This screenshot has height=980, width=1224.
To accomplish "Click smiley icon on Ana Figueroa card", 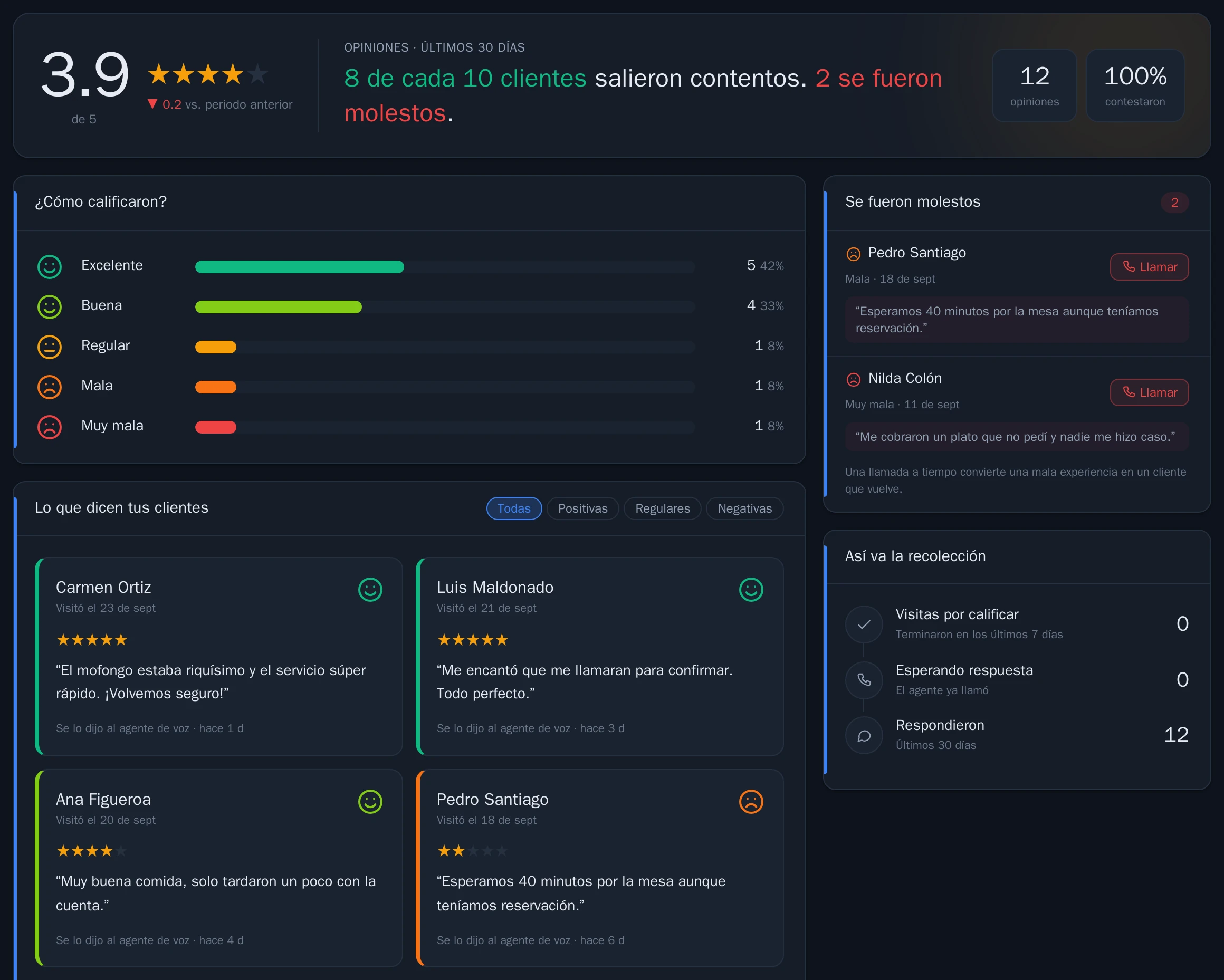I will click(370, 801).
